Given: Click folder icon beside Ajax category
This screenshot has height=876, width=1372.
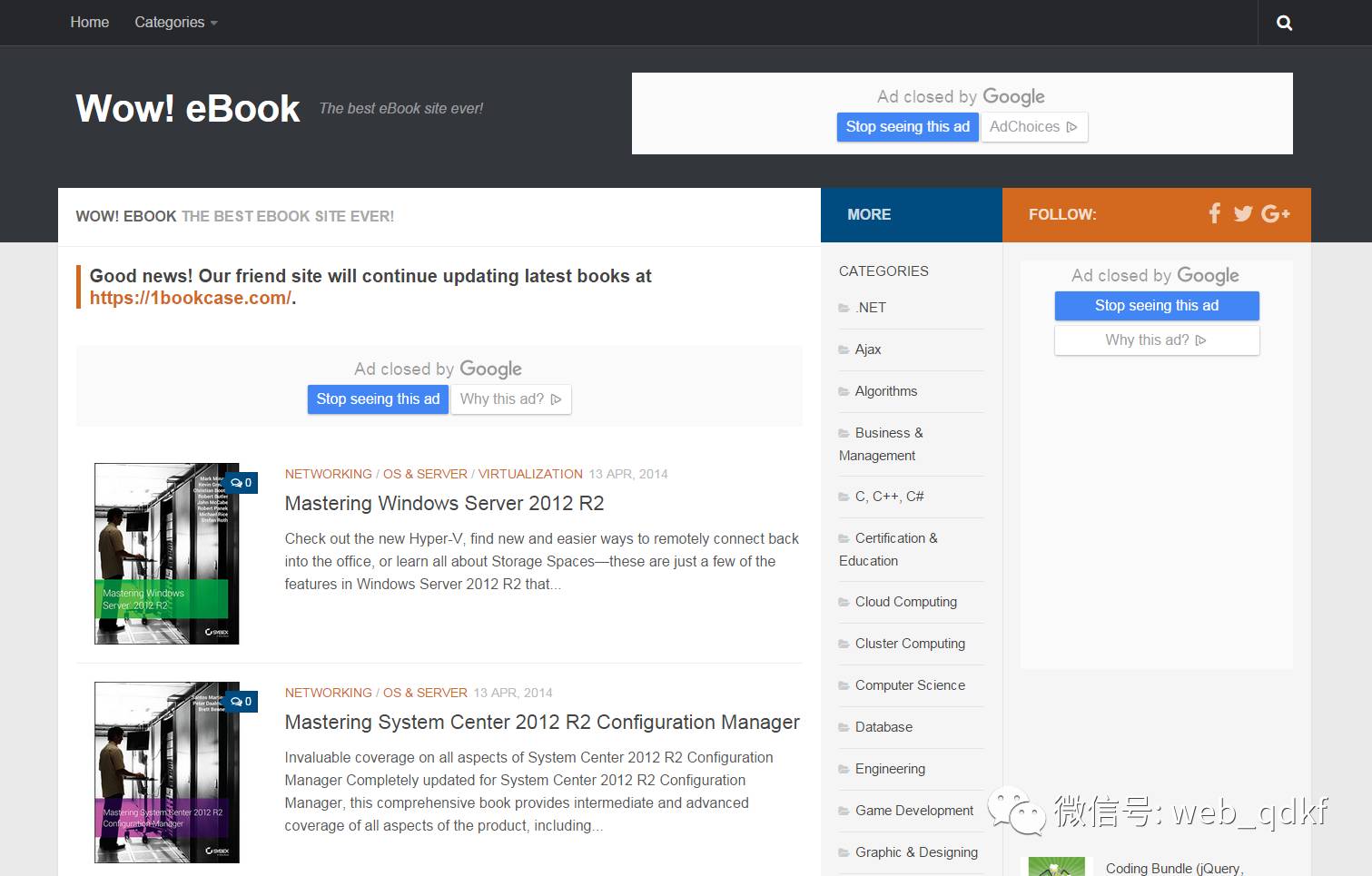Looking at the screenshot, I should click(x=844, y=349).
